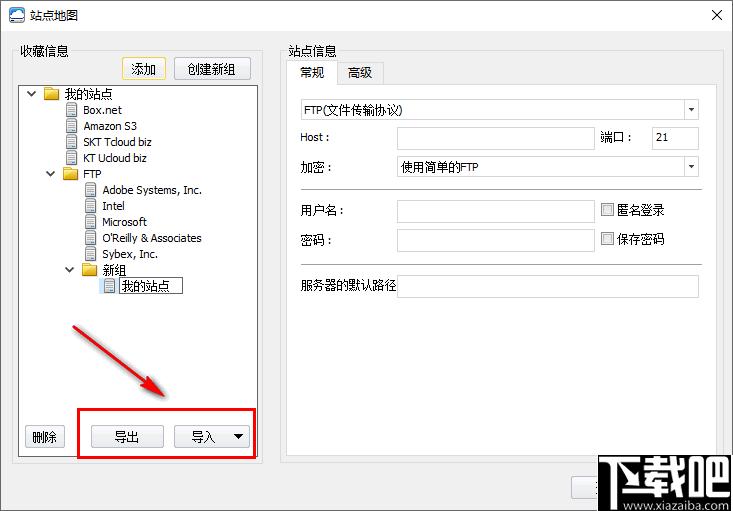The height and width of the screenshot is (511, 733).
Task: Select the Box.net tree entry
Action: 102,110
